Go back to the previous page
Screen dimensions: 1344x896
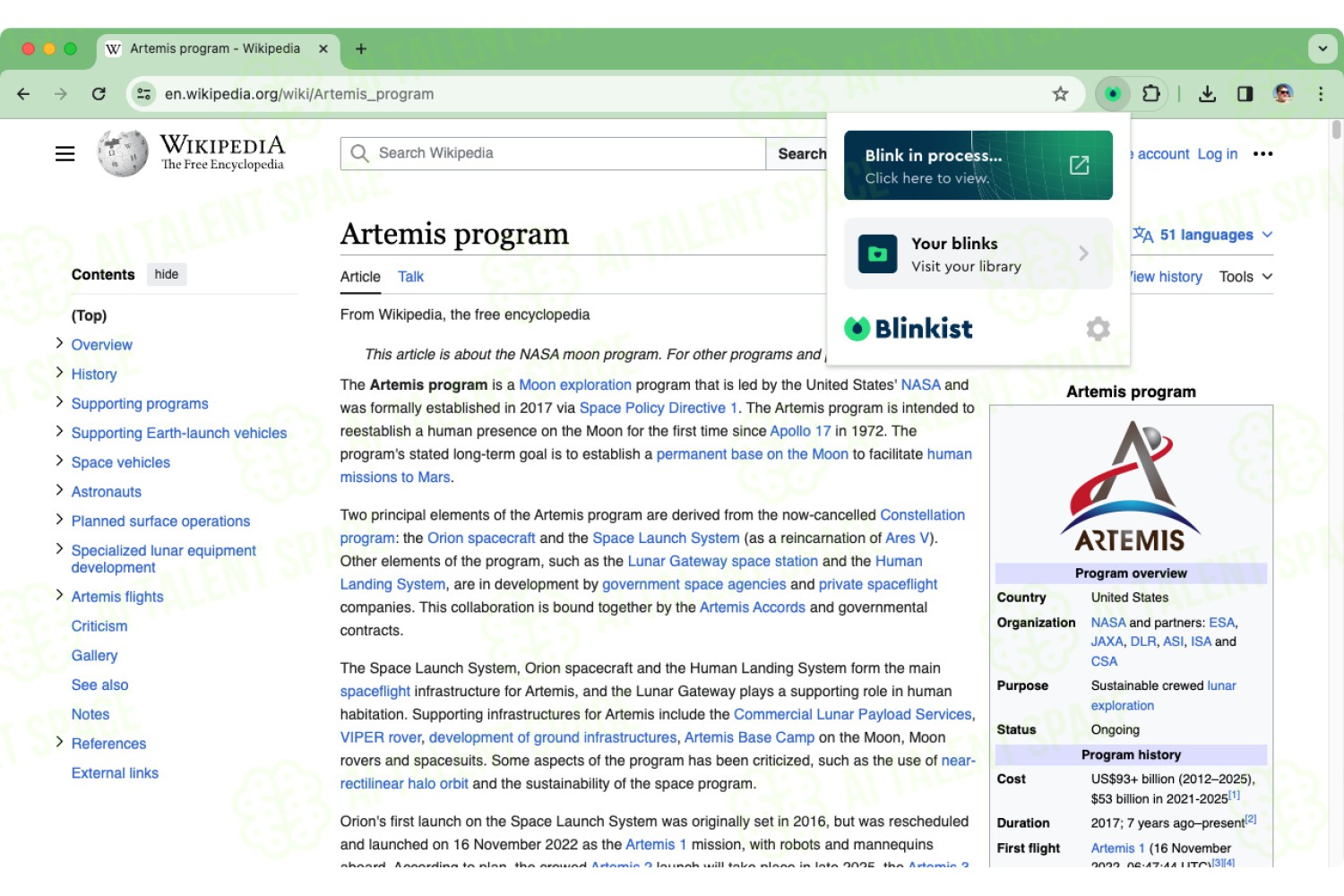point(24,93)
